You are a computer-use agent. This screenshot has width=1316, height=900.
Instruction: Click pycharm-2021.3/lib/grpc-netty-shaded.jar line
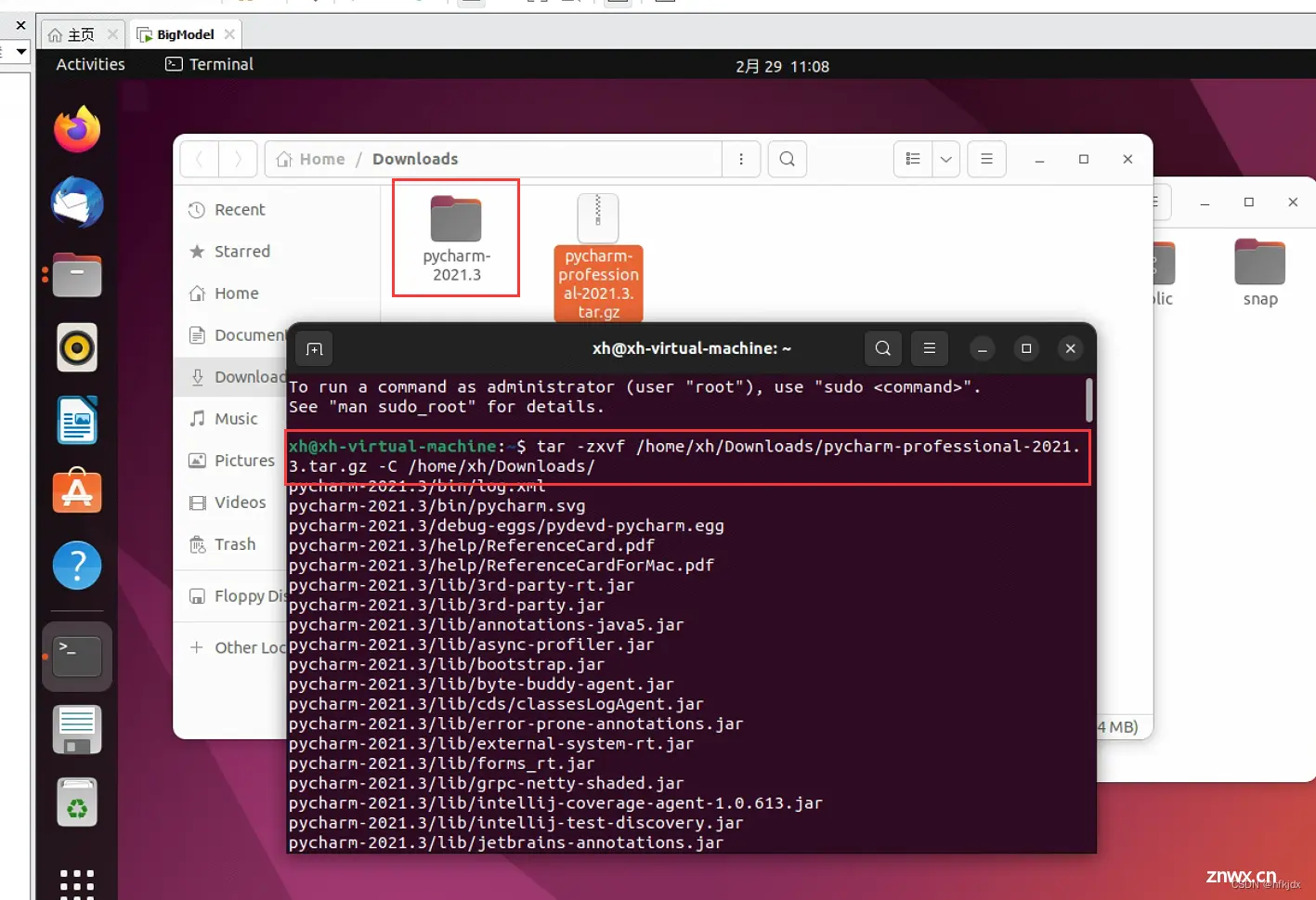[x=486, y=783]
